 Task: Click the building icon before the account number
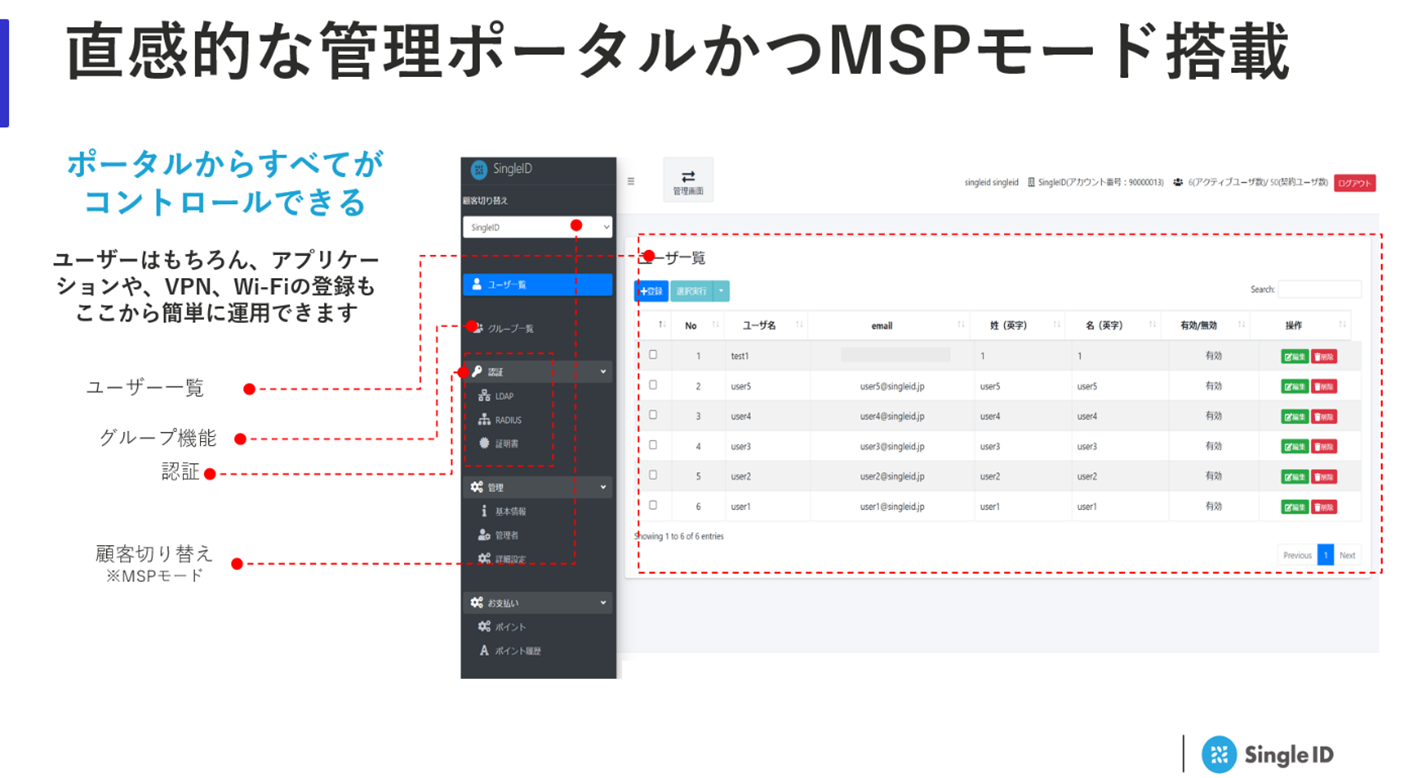[x=1031, y=182]
